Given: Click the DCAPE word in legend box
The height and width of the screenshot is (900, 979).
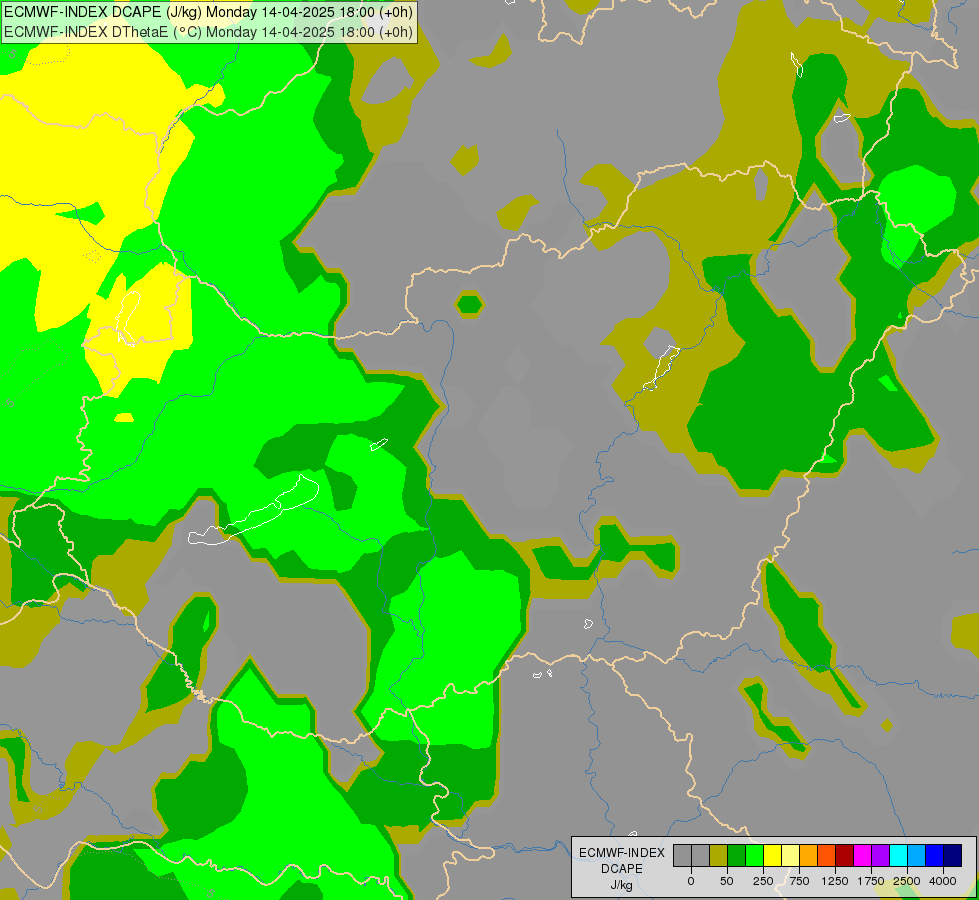Looking at the screenshot, I should pos(622,869).
